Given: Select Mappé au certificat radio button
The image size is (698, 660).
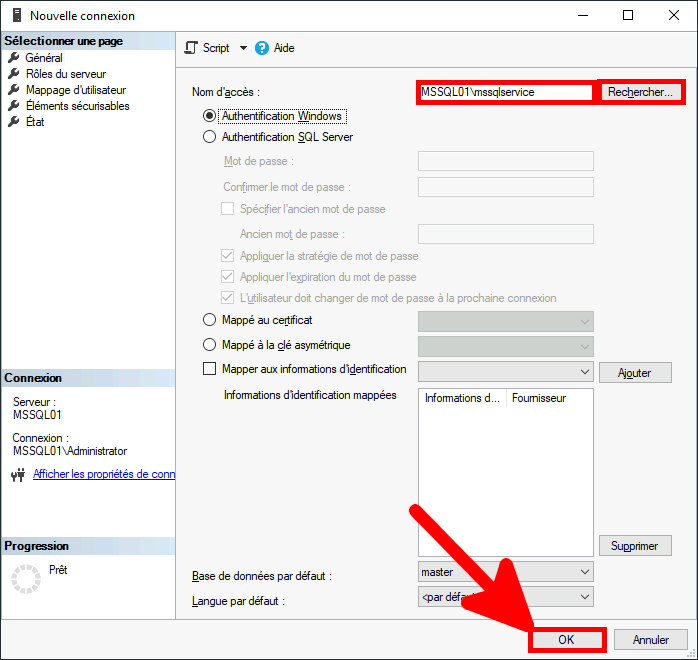Looking at the screenshot, I should 209,320.
